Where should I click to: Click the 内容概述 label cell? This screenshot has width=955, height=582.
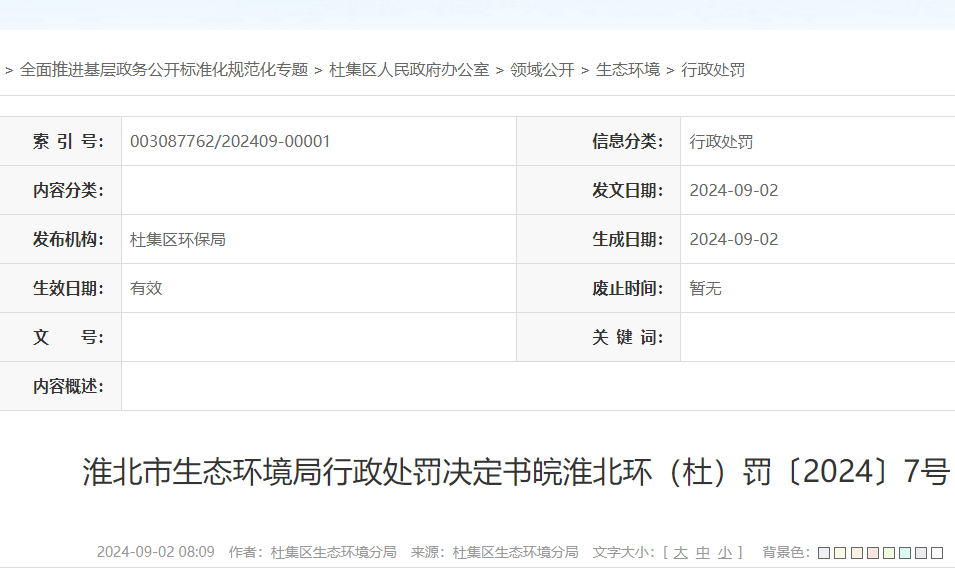[60, 386]
